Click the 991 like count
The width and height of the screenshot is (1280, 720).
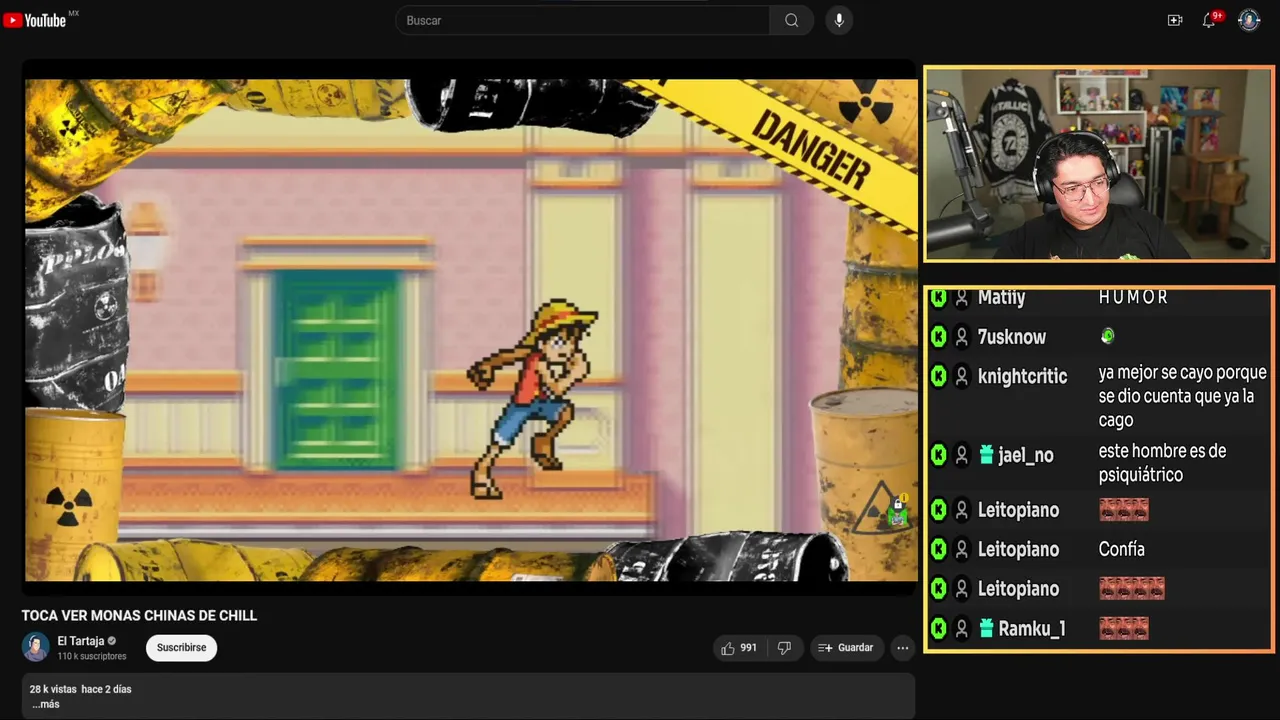point(748,648)
